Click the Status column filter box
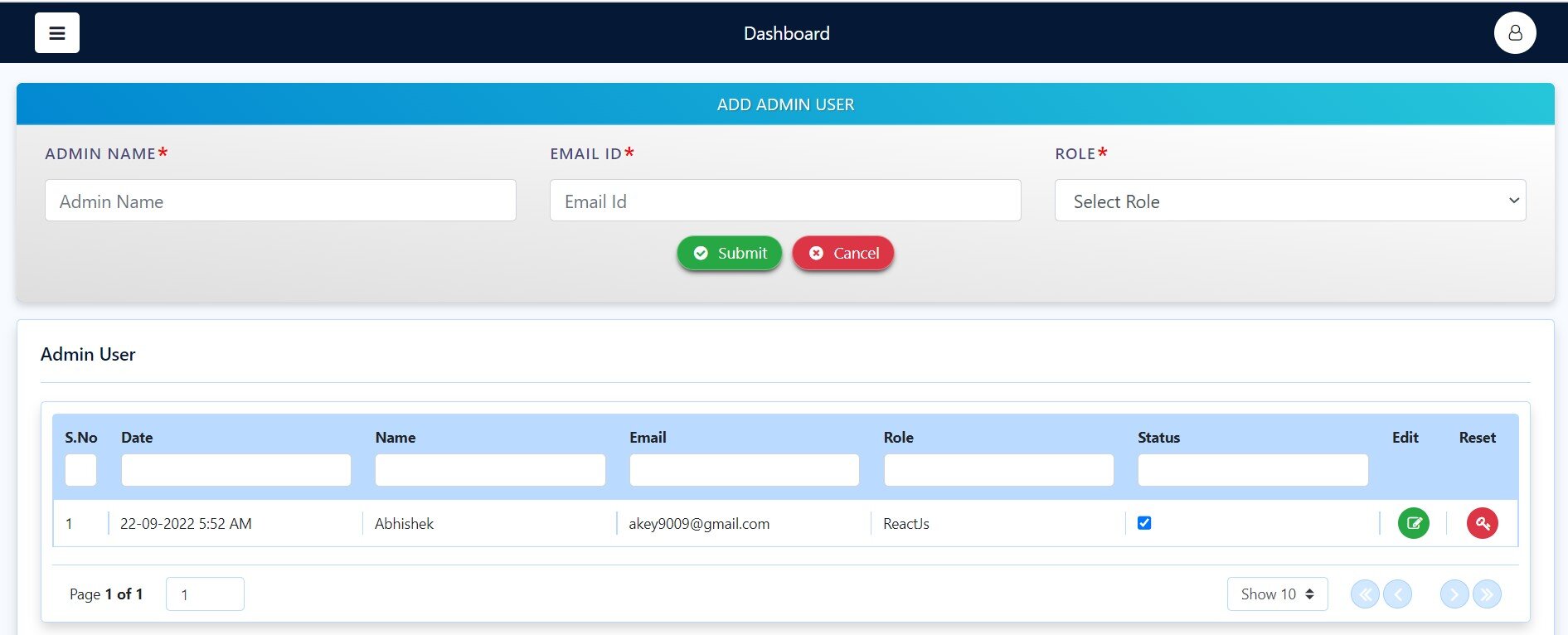The width and height of the screenshot is (1568, 635). [1253, 470]
